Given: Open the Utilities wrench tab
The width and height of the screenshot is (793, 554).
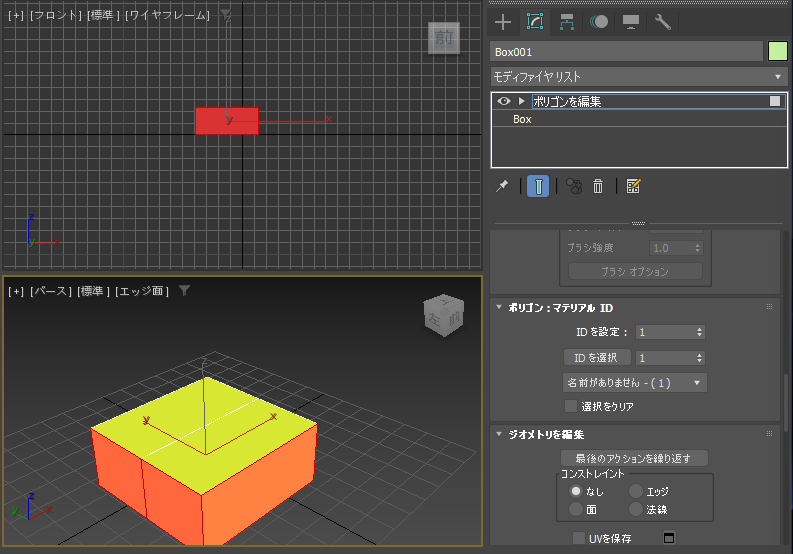Looking at the screenshot, I should (x=663, y=22).
